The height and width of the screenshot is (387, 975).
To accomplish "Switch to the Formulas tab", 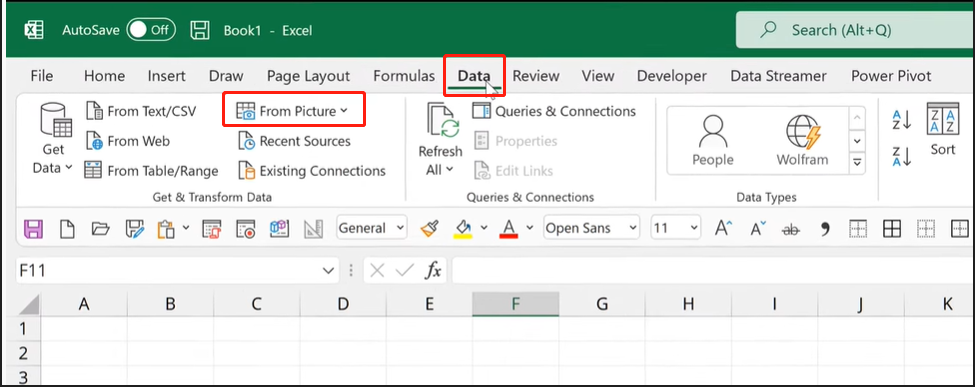I will click(x=404, y=76).
